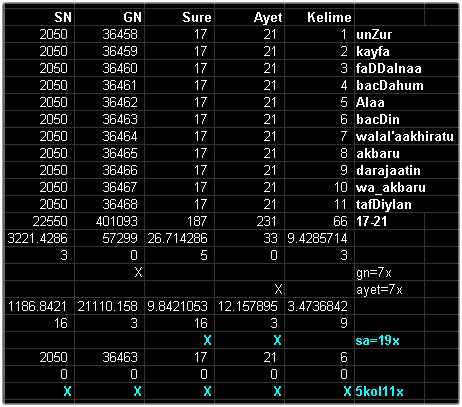Click the tafDiylan word cell
Viewport: 462px width, 407px height.
(389, 204)
